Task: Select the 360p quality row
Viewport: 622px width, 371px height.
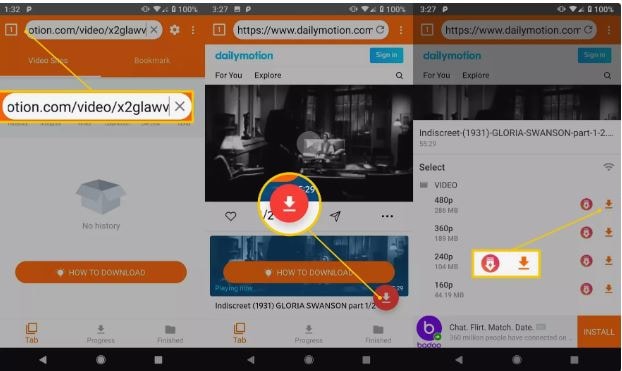Action: click(x=516, y=233)
